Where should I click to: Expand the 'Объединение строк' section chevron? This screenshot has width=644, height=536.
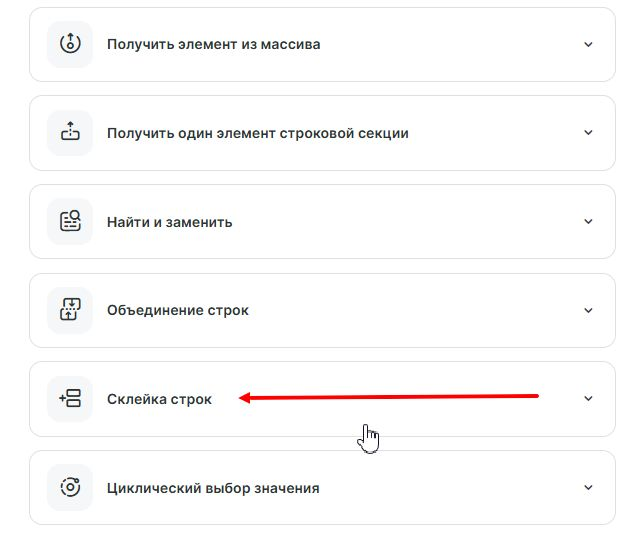coord(588,310)
